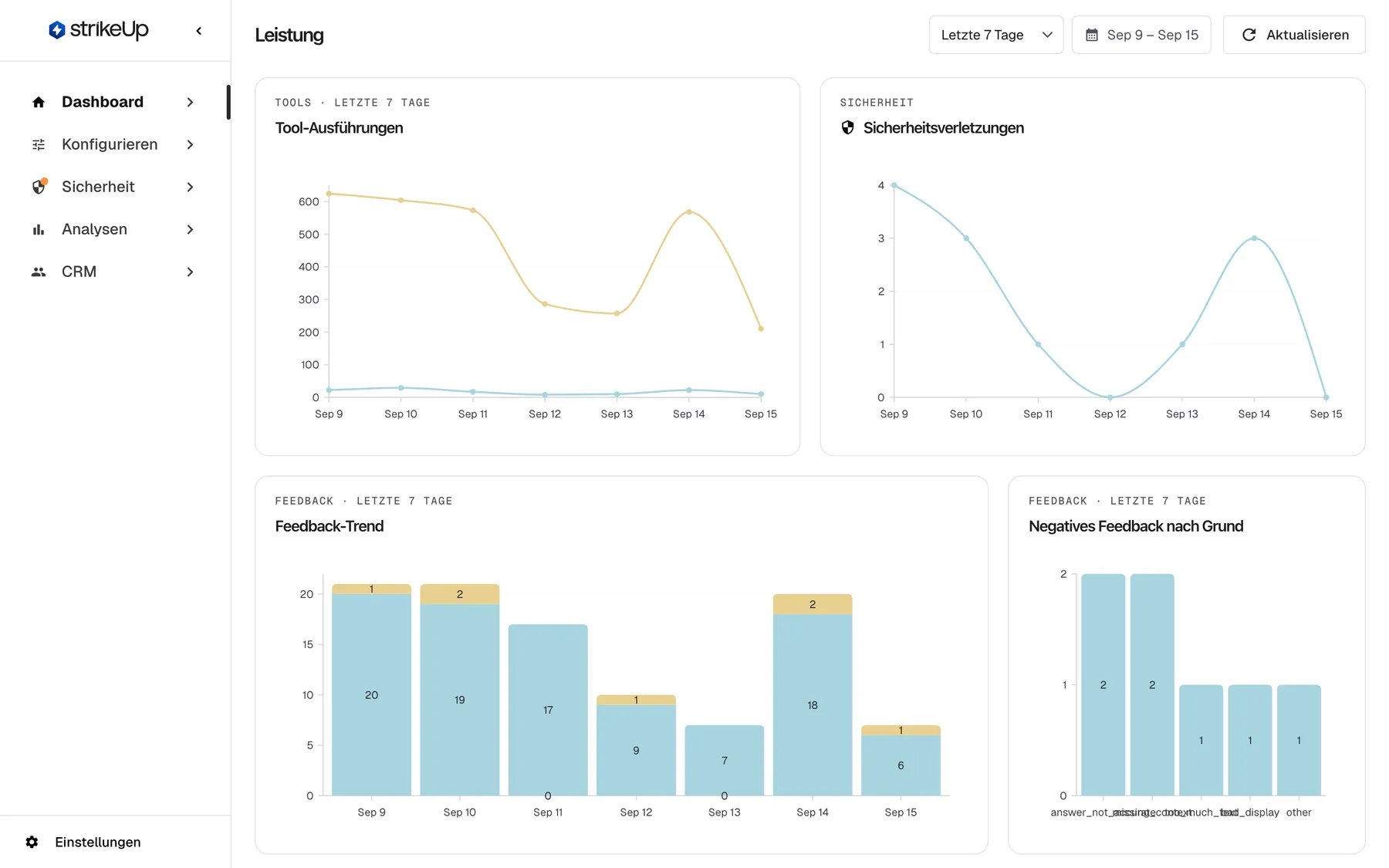Image resolution: width=1389 pixels, height=868 pixels.
Task: Click the Einstellungen gear icon
Action: tap(32, 842)
